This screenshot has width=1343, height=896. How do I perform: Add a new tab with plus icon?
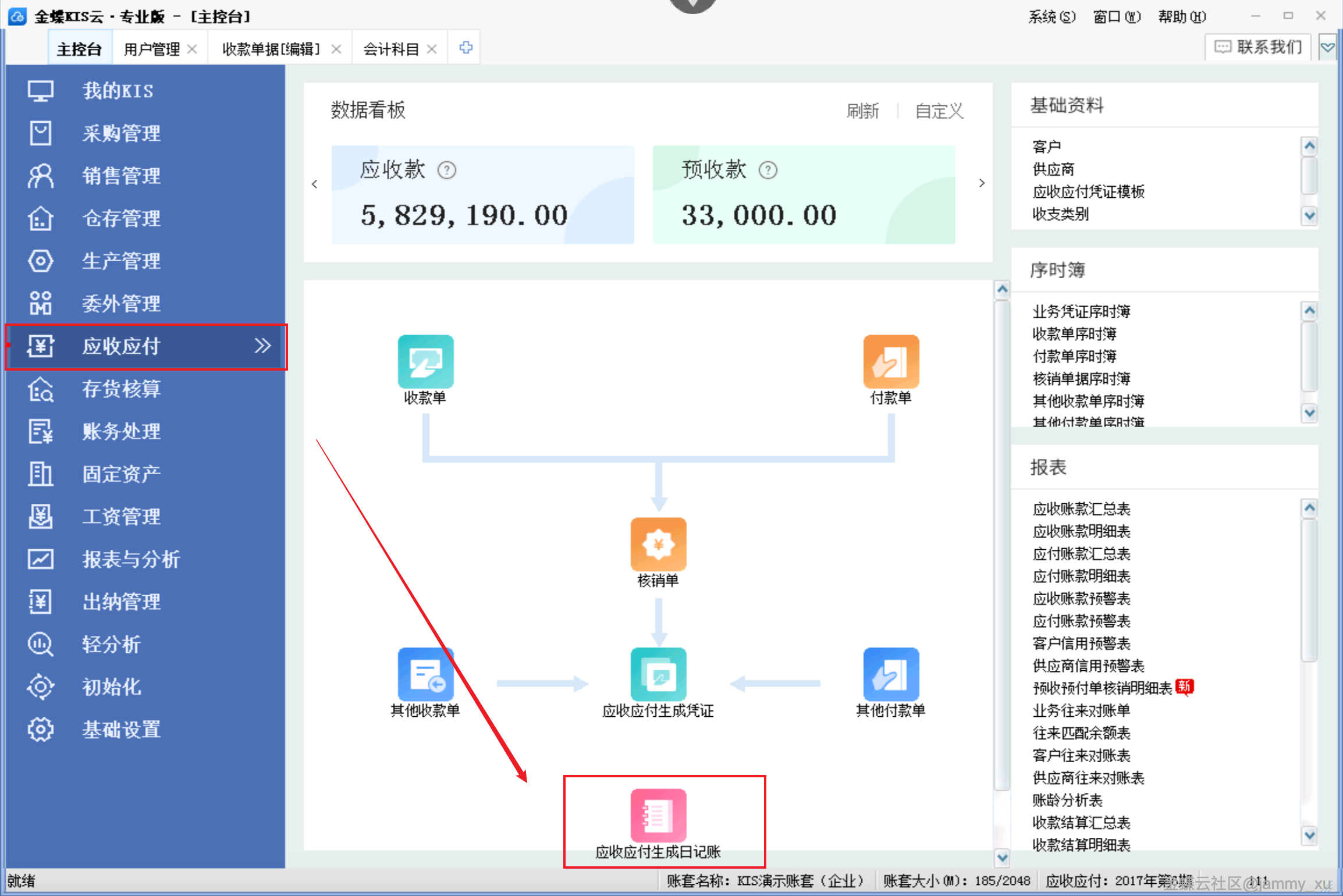[466, 48]
